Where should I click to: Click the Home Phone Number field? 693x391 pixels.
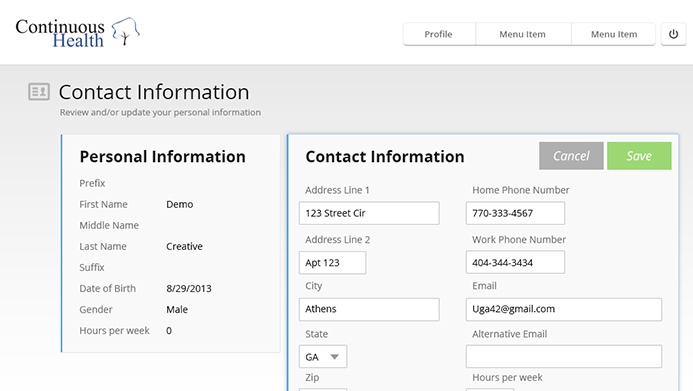pos(515,213)
